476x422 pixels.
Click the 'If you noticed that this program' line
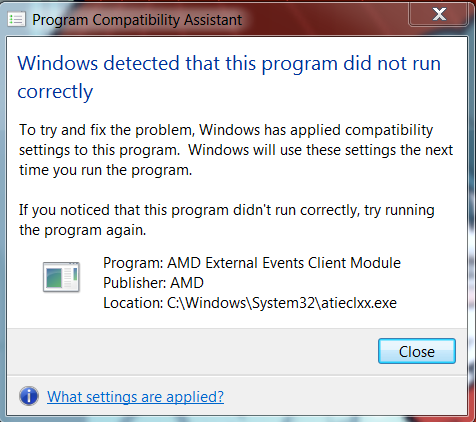pyautogui.click(x=227, y=210)
